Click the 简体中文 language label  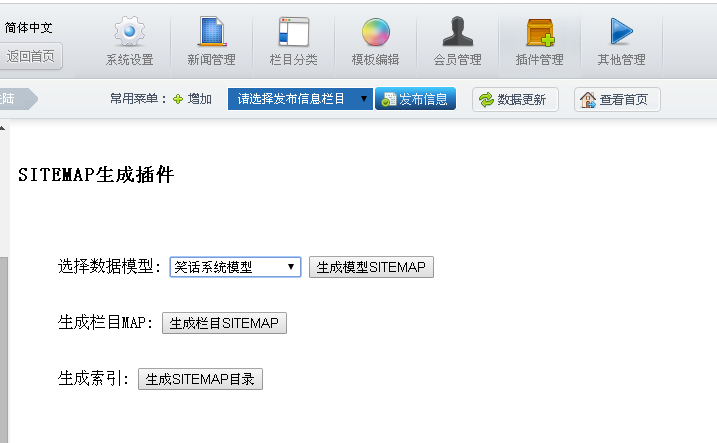[x=28, y=28]
